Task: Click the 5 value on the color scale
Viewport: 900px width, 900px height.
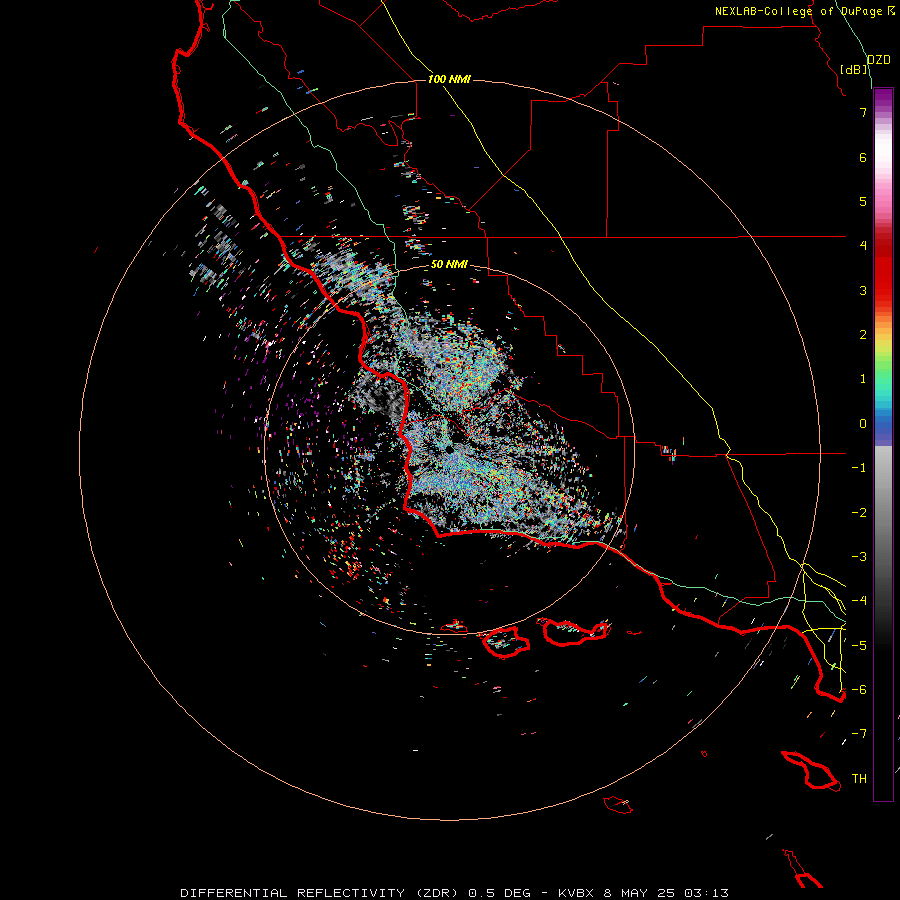Action: tap(863, 201)
